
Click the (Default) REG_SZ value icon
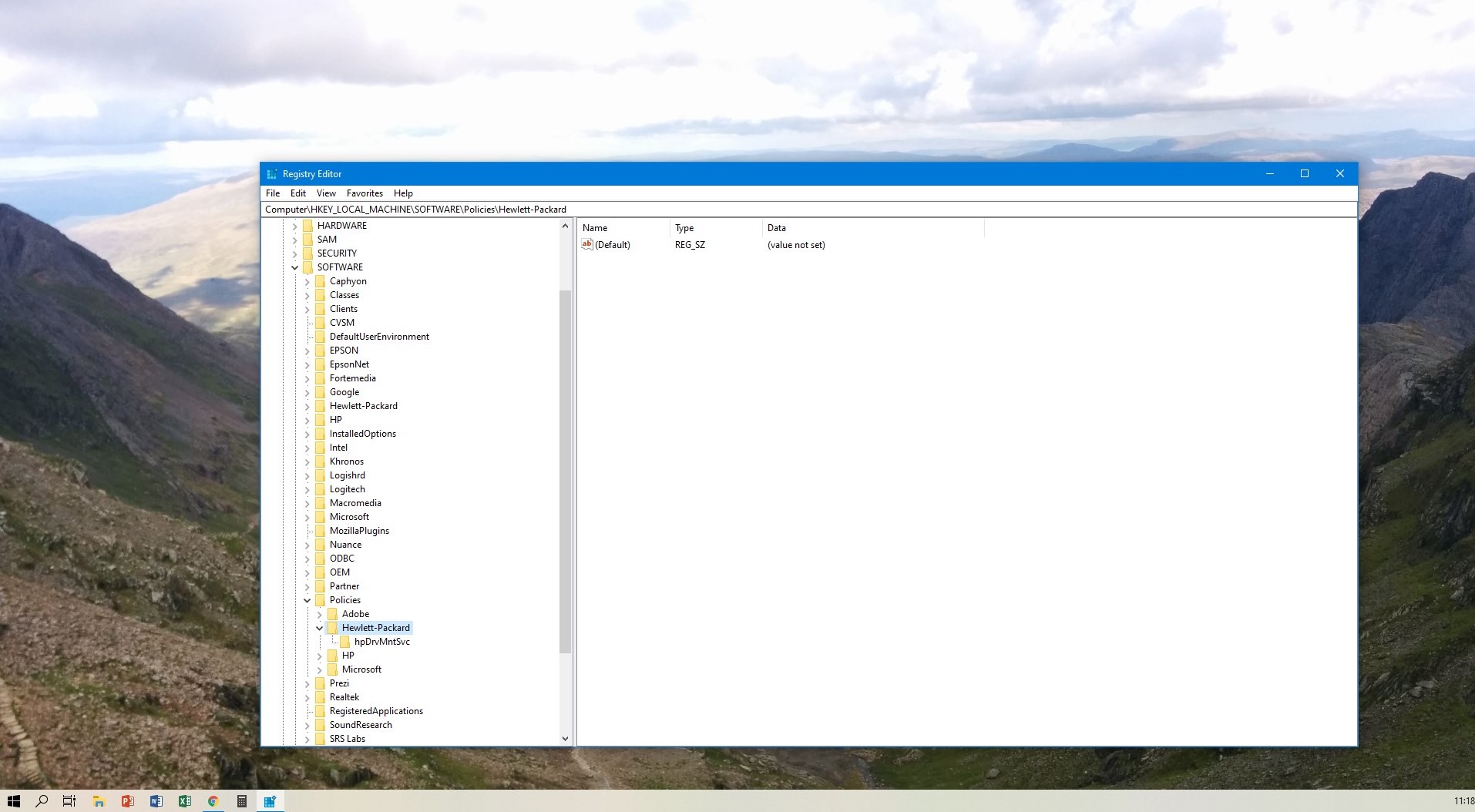587,244
